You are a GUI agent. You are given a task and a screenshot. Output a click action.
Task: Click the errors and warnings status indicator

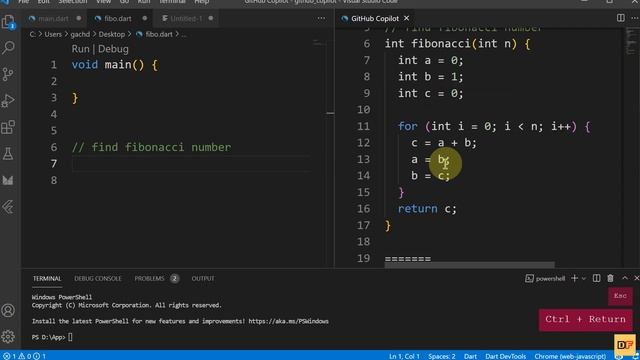24,356
